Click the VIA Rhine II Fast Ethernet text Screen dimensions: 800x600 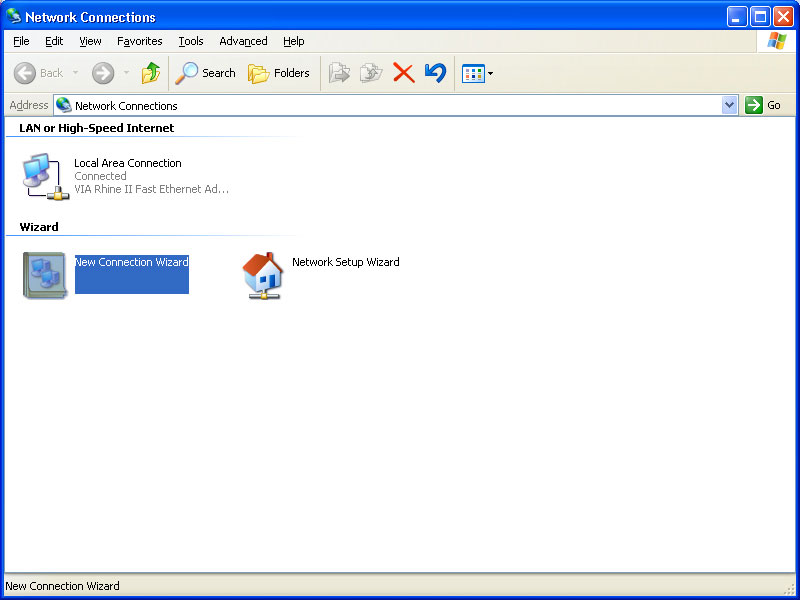click(152, 189)
